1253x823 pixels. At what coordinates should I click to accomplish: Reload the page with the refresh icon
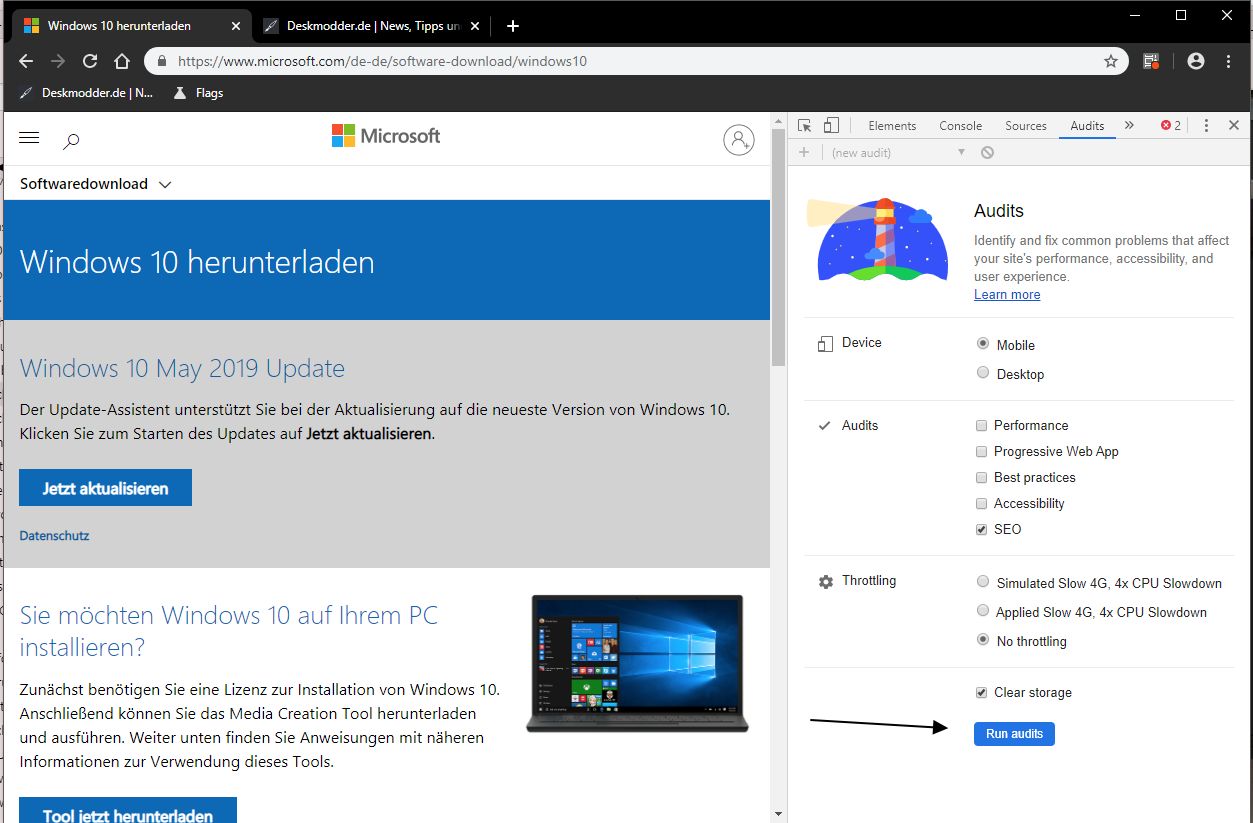pos(90,61)
